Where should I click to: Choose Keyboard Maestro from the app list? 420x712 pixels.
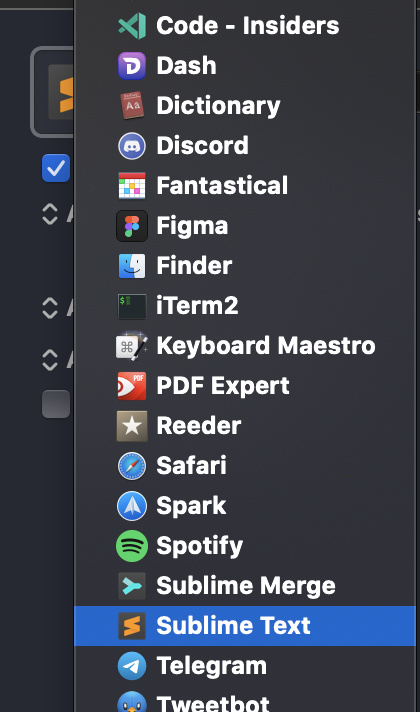click(245, 346)
